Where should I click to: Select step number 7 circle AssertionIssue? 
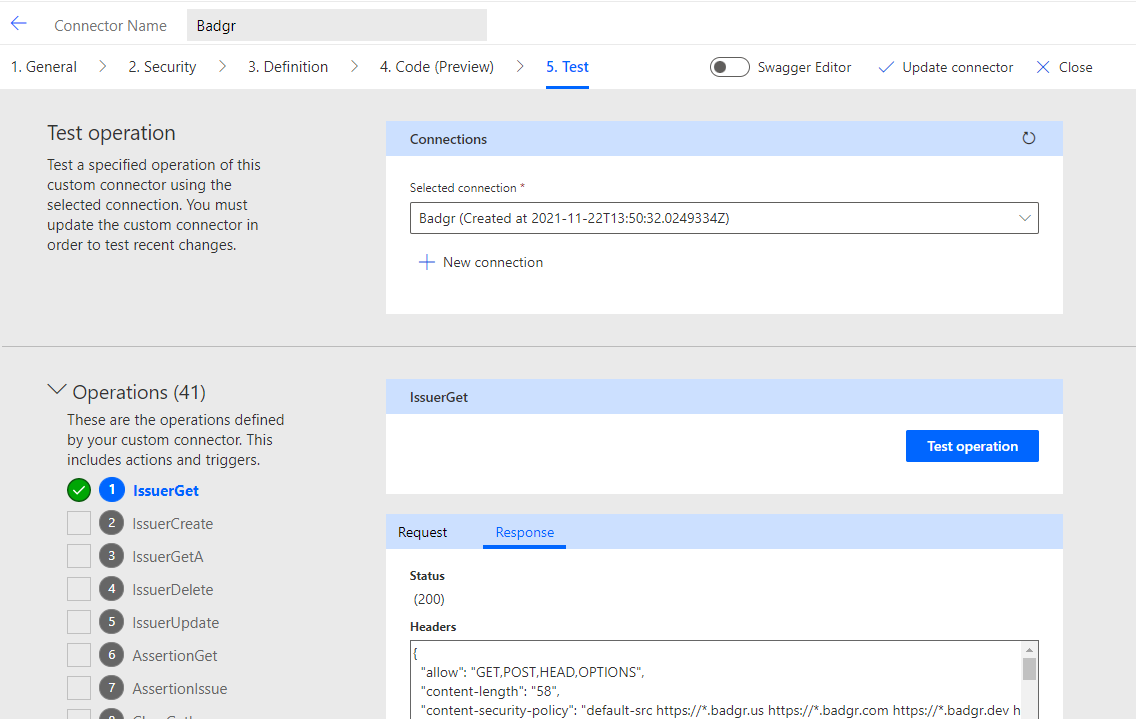tap(112, 689)
